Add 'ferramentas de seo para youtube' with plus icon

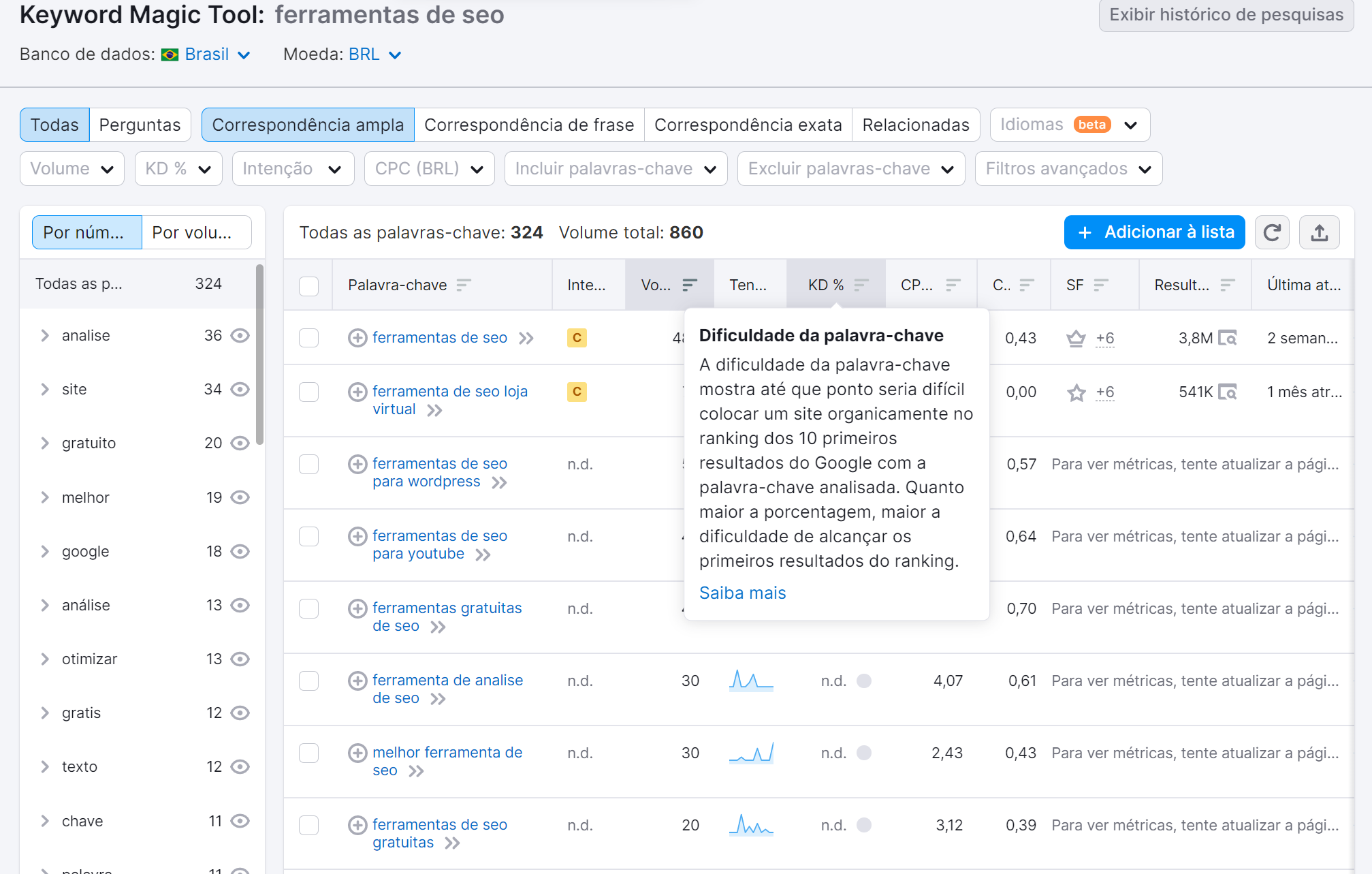tap(357, 536)
